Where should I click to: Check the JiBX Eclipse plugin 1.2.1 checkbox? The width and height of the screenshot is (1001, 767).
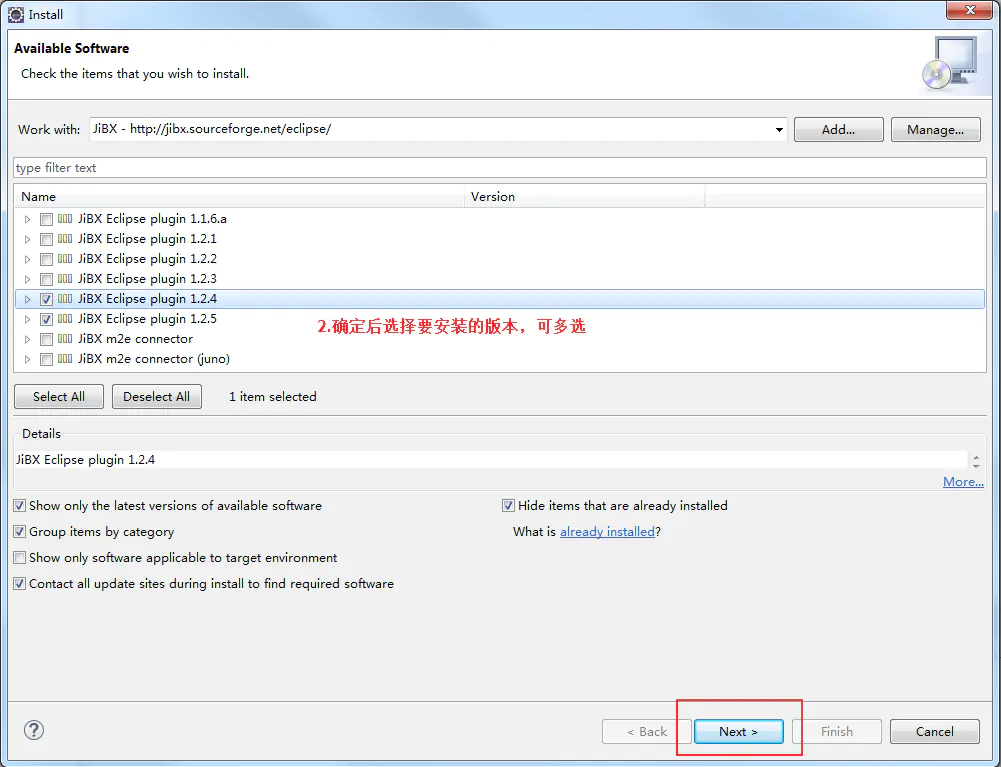point(46,239)
